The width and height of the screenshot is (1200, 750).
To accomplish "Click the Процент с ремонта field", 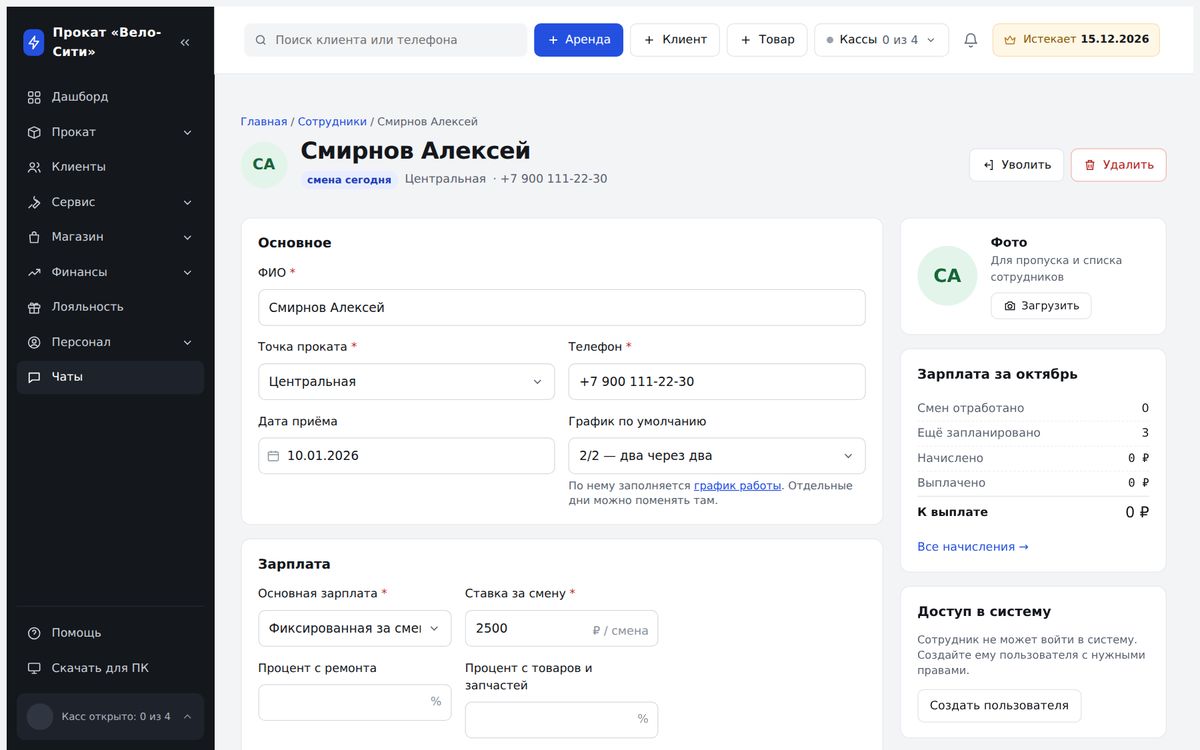I will pyautogui.click(x=354, y=702).
